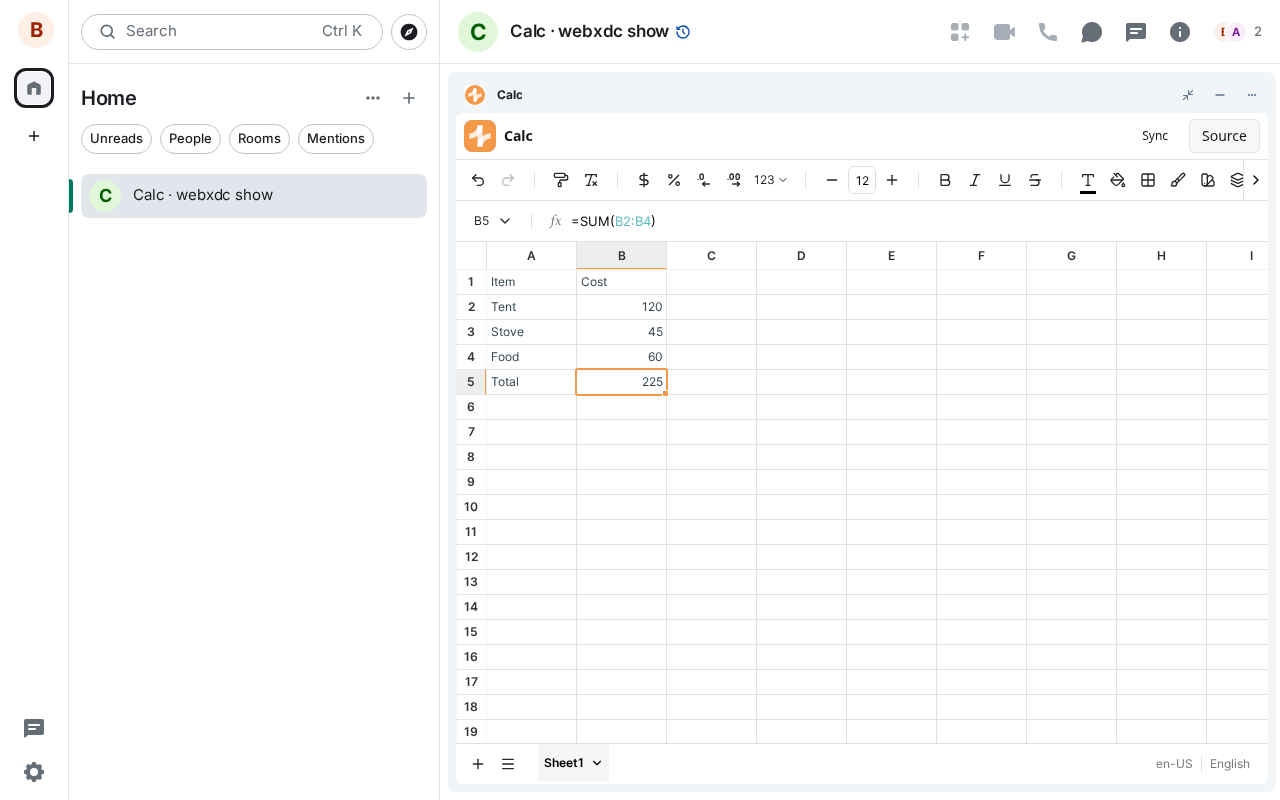Select the Rooms filter

tap(259, 139)
